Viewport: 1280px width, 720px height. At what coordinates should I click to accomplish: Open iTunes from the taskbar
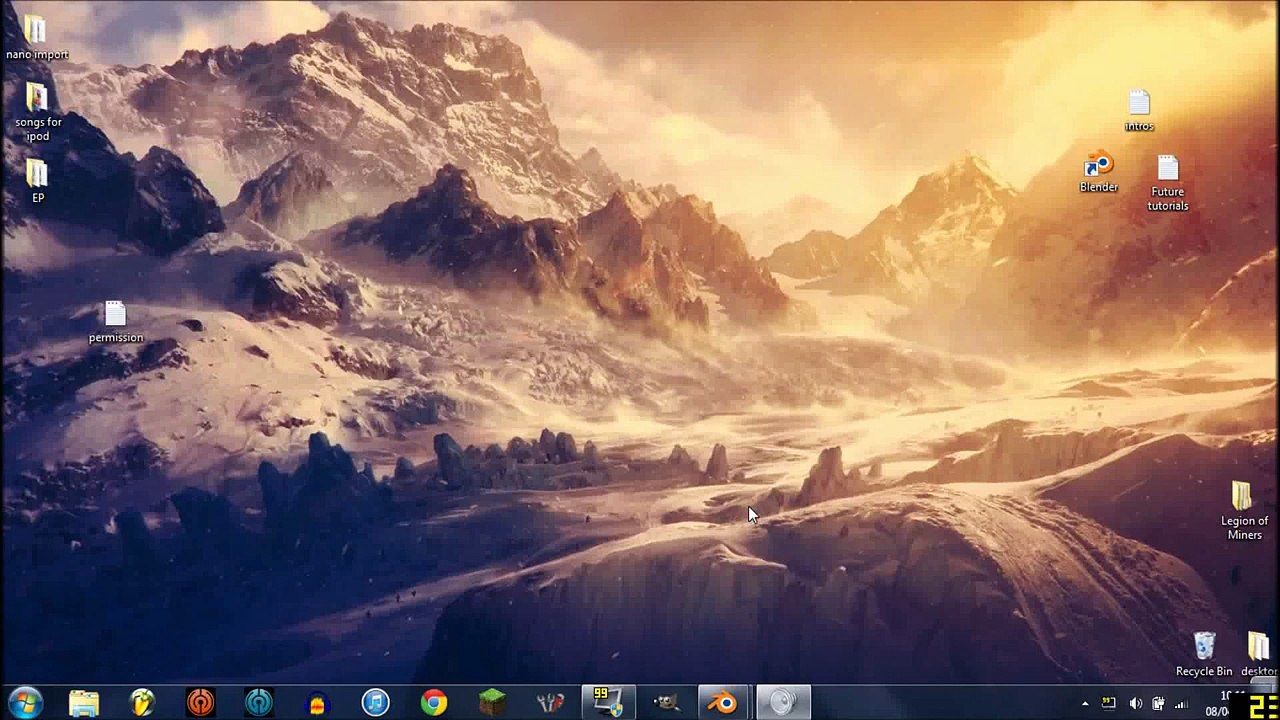tap(375, 702)
